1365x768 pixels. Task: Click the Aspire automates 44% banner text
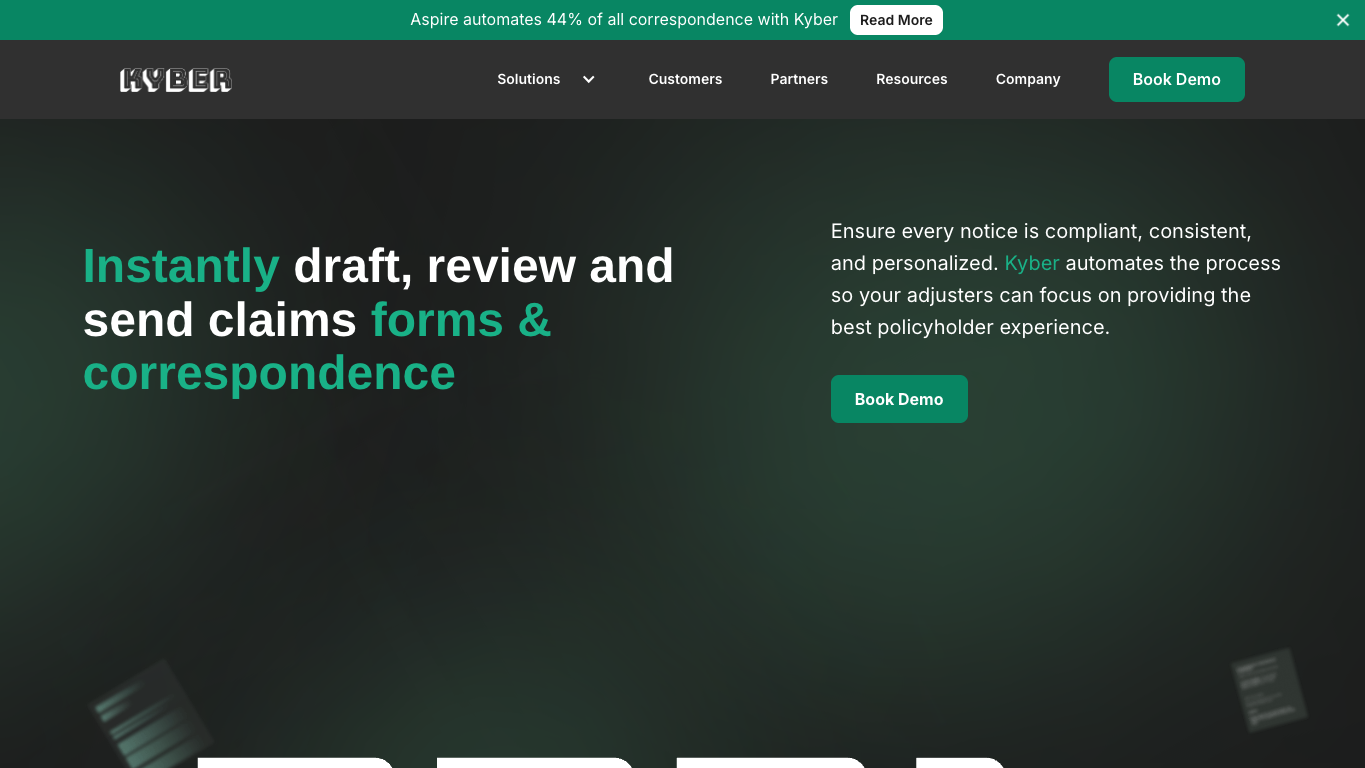pyautogui.click(x=624, y=20)
